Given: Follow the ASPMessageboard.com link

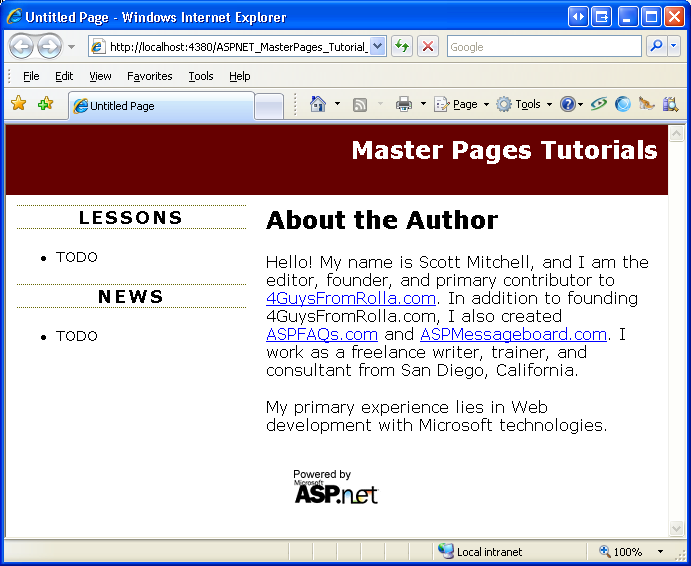Looking at the screenshot, I should click(x=513, y=334).
